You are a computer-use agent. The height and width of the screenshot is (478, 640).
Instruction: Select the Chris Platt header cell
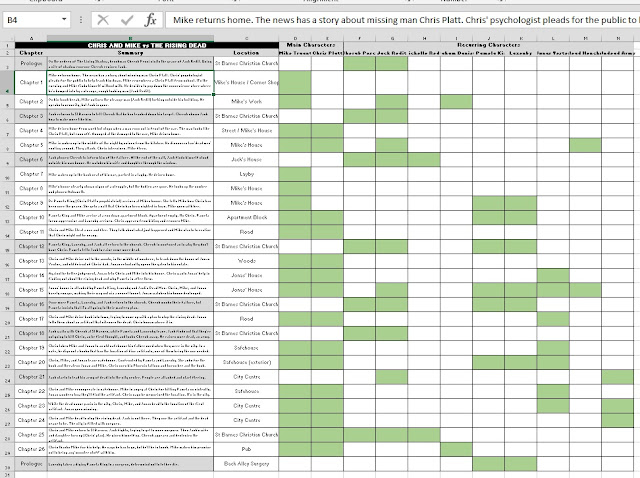click(327, 53)
